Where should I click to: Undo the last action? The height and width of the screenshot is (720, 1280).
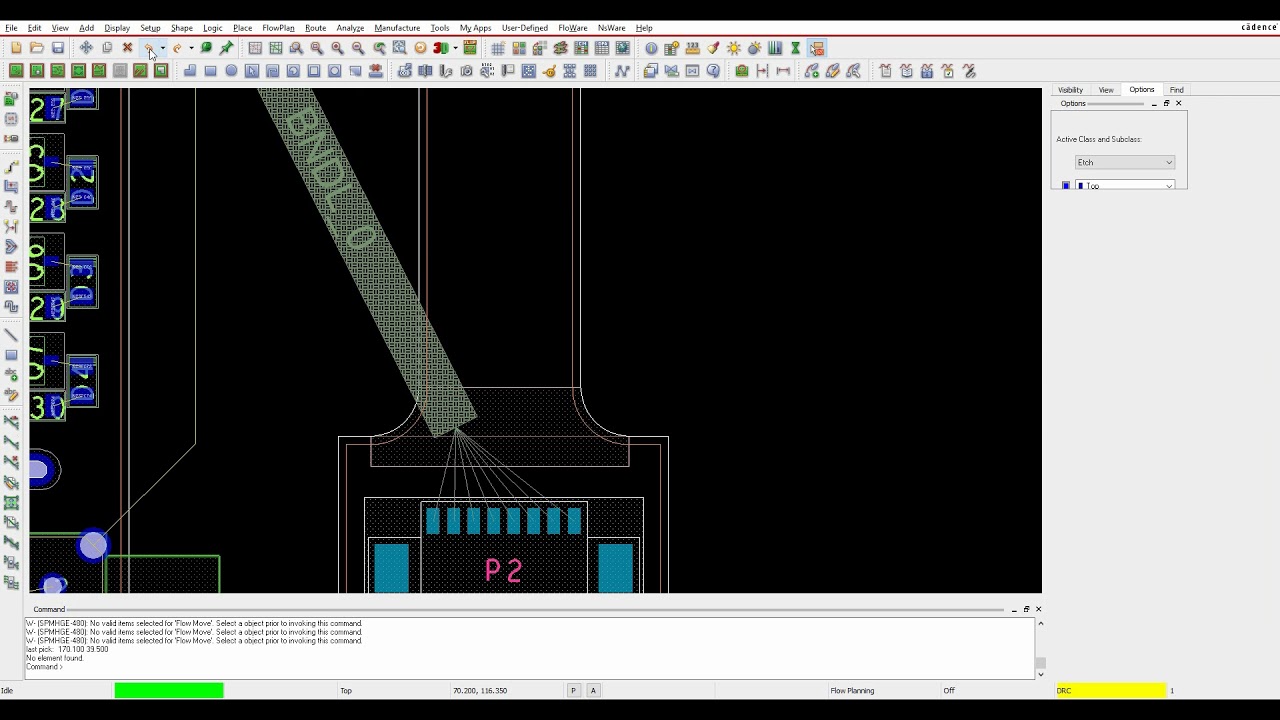(x=149, y=48)
